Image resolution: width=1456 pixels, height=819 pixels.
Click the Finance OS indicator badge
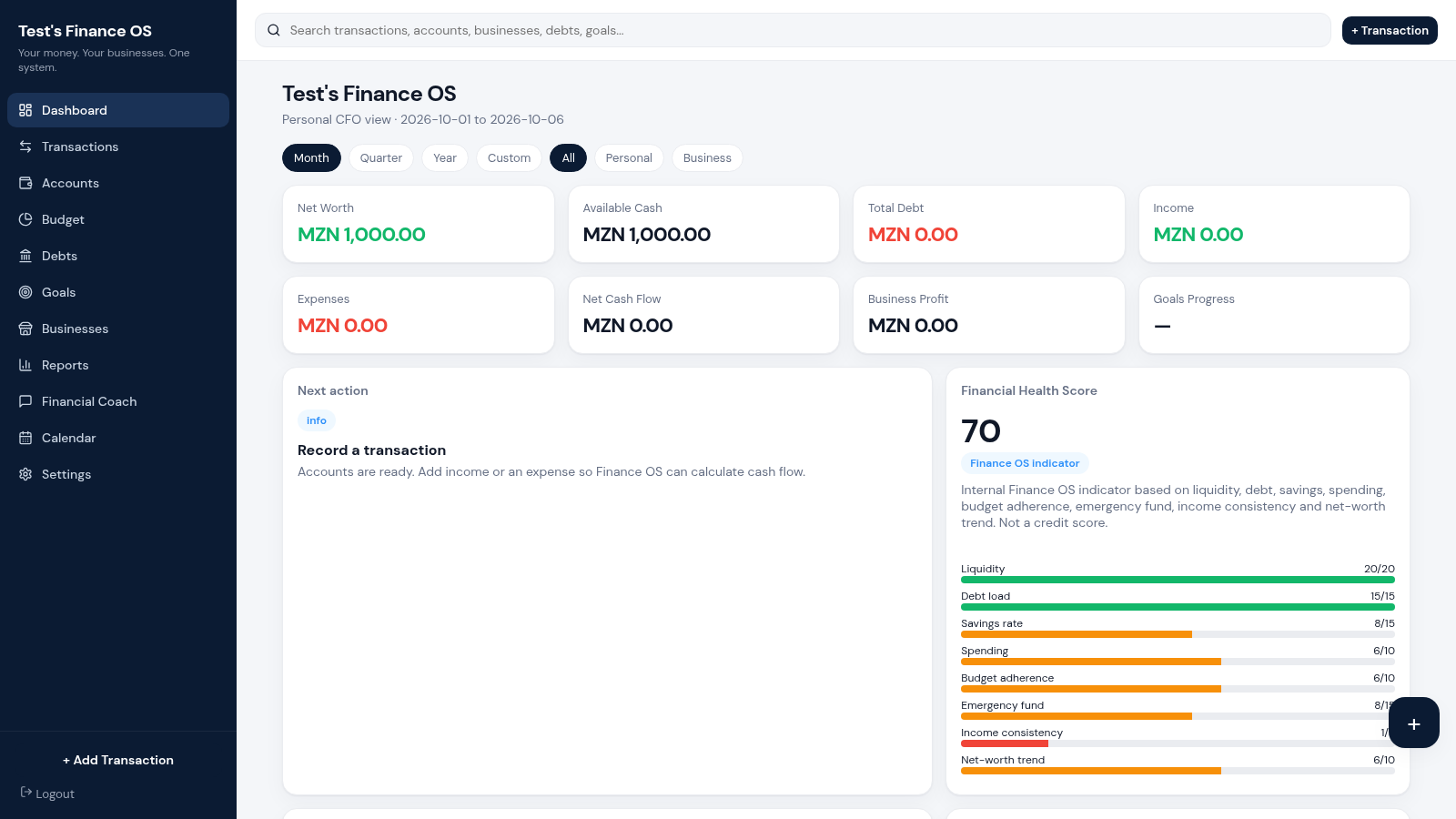pyautogui.click(x=1025, y=463)
